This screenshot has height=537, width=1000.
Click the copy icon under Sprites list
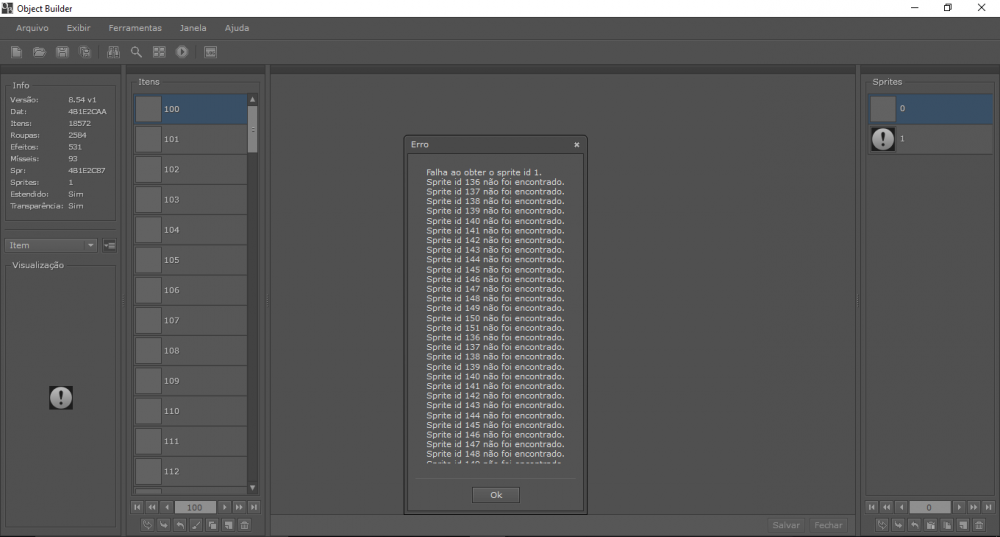click(x=947, y=525)
